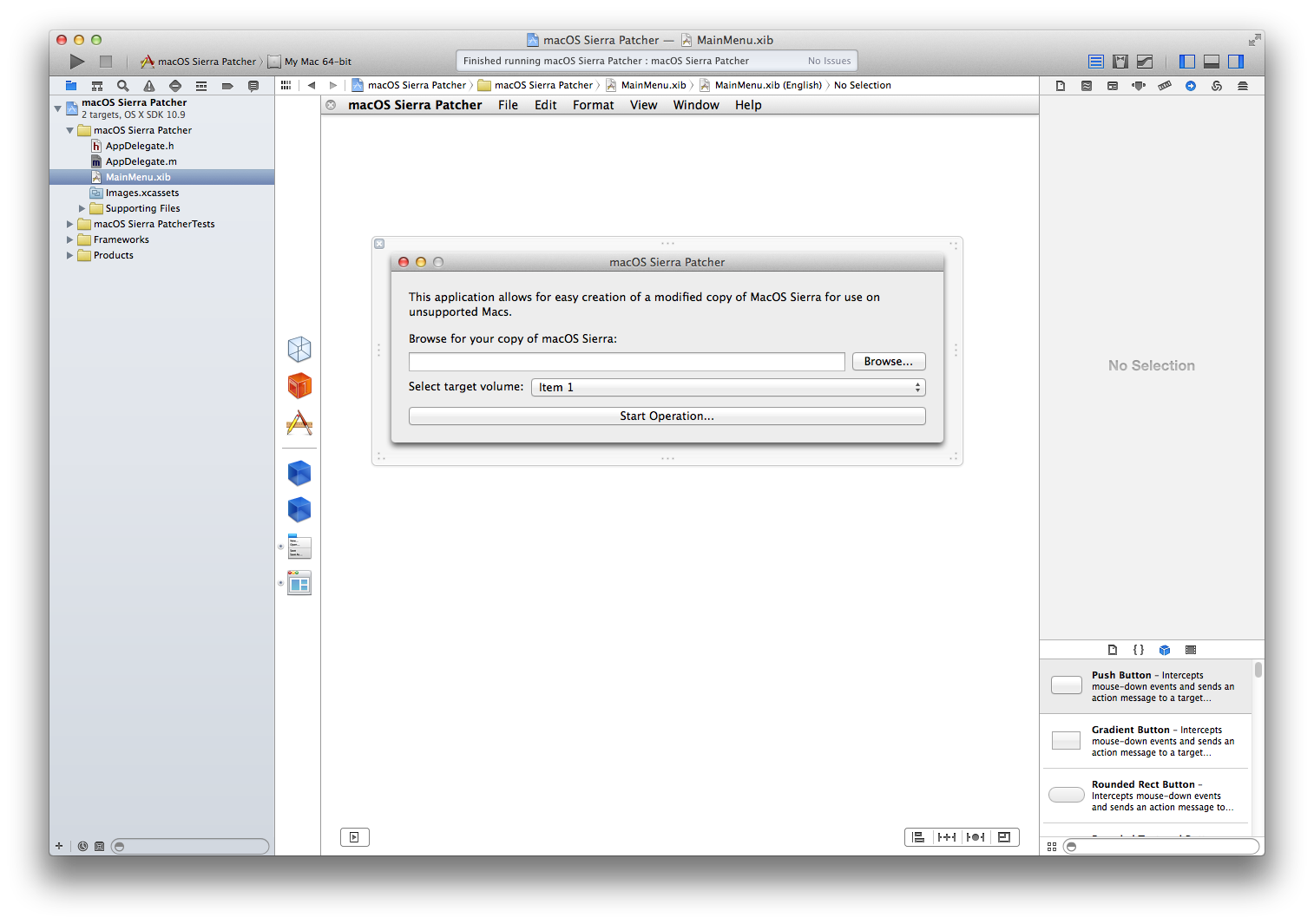
Task: Choose the My Mac 64-bit destination
Action: 310,62
